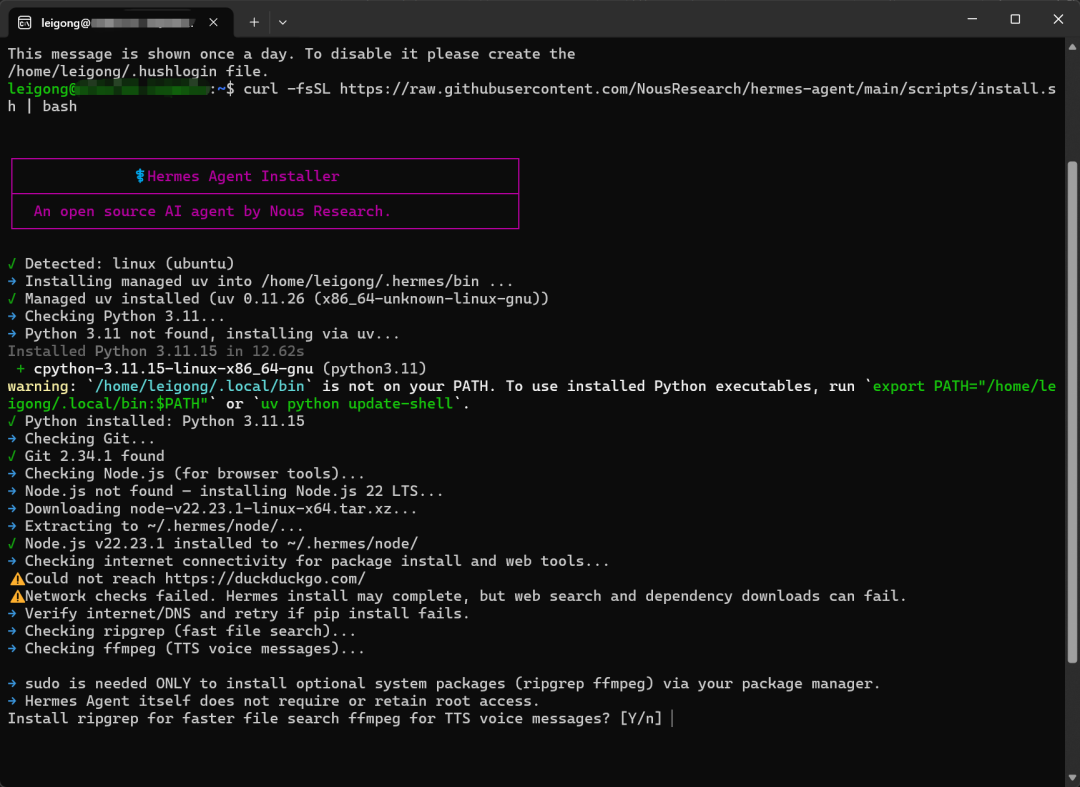Open the new tab profile dropdown
The height and width of the screenshot is (787, 1080).
point(282,22)
